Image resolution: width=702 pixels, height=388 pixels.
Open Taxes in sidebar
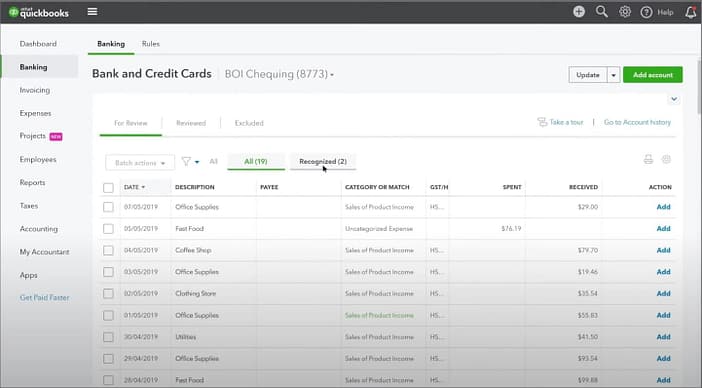tap(29, 206)
